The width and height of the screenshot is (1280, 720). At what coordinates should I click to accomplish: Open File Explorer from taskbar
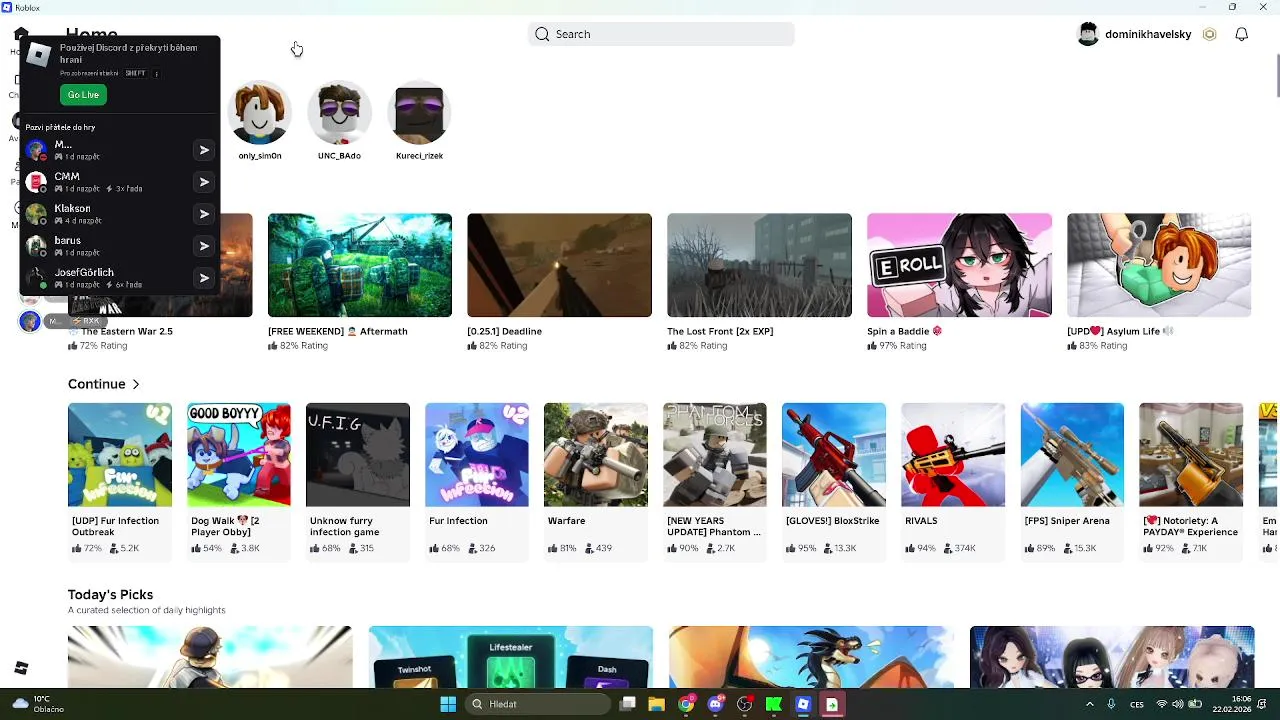pyautogui.click(x=657, y=704)
